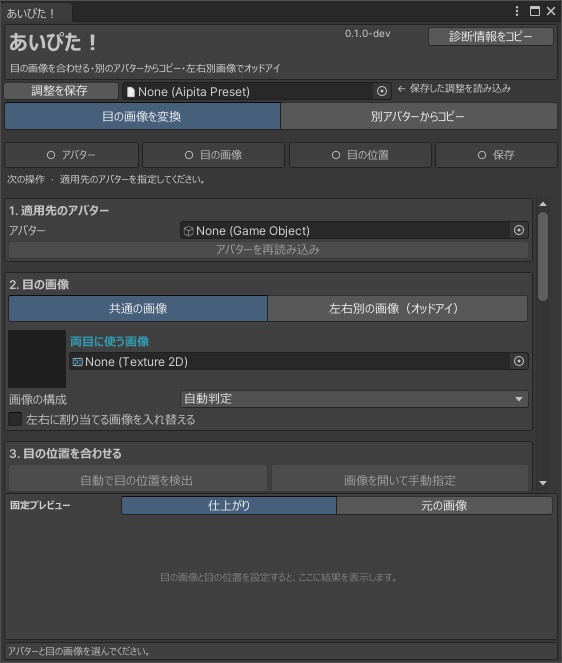The height and width of the screenshot is (663, 562).
Task: Click the あいぴた！ window tab title
Action: [x=30, y=14]
